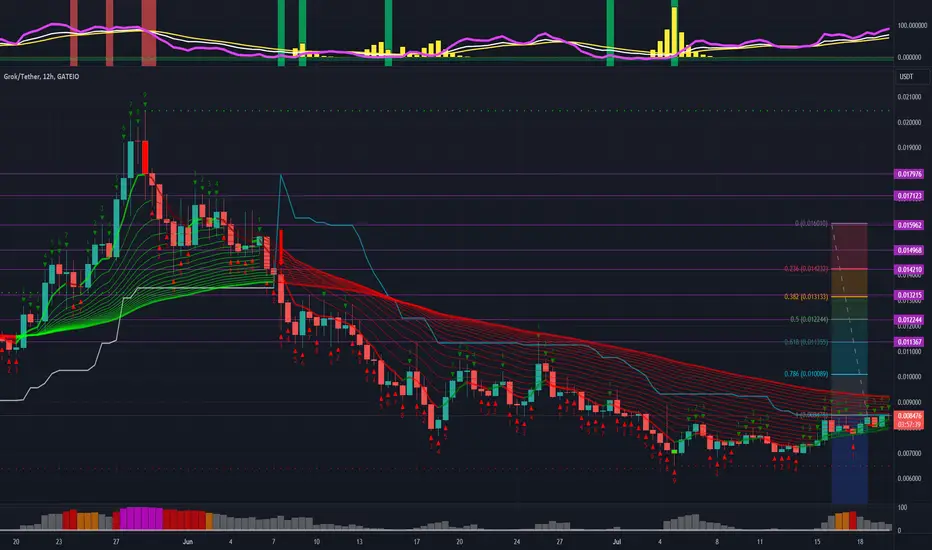The height and width of the screenshot is (550, 932).
Task: Select the 0.017976 purple price label
Action: (x=909, y=174)
